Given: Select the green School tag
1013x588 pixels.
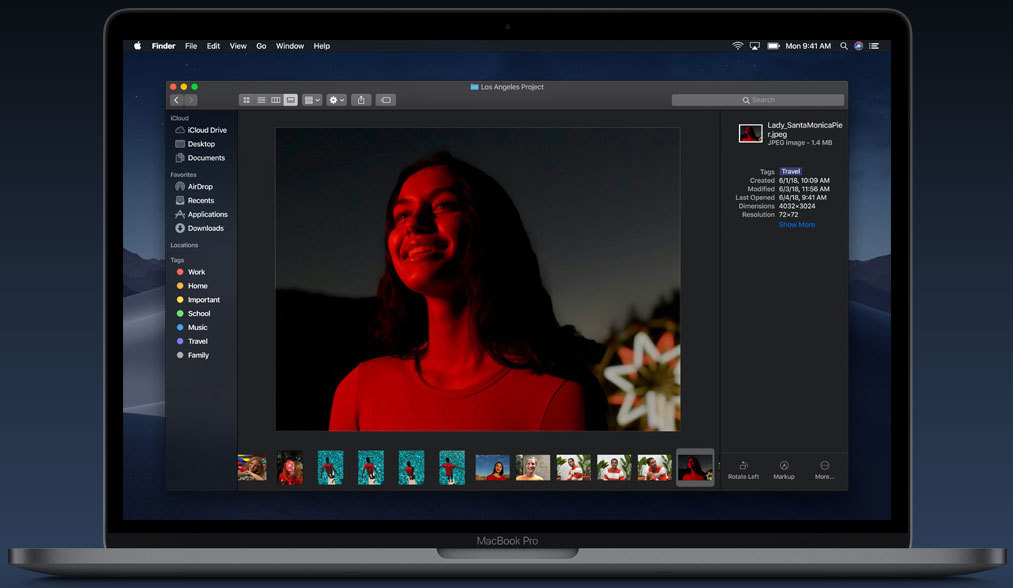Looking at the screenshot, I should [x=193, y=313].
